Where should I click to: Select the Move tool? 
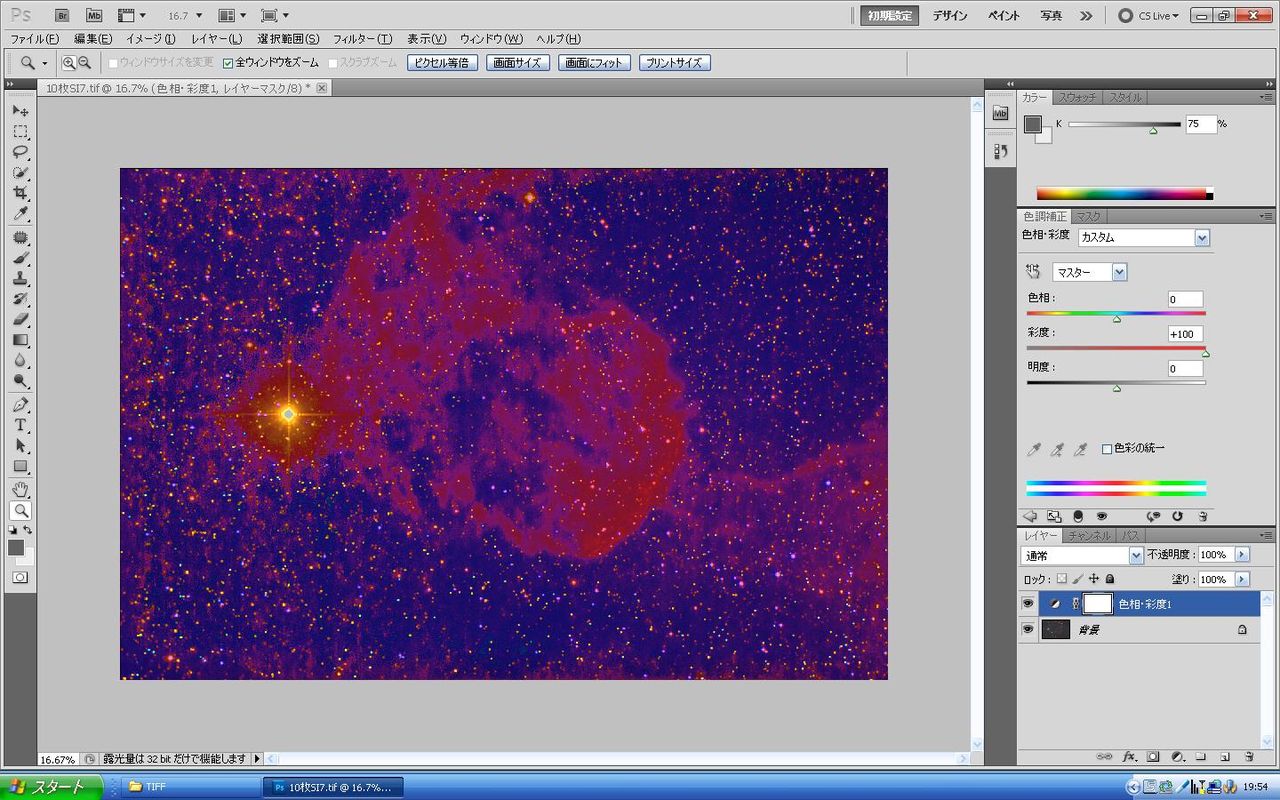(x=20, y=110)
